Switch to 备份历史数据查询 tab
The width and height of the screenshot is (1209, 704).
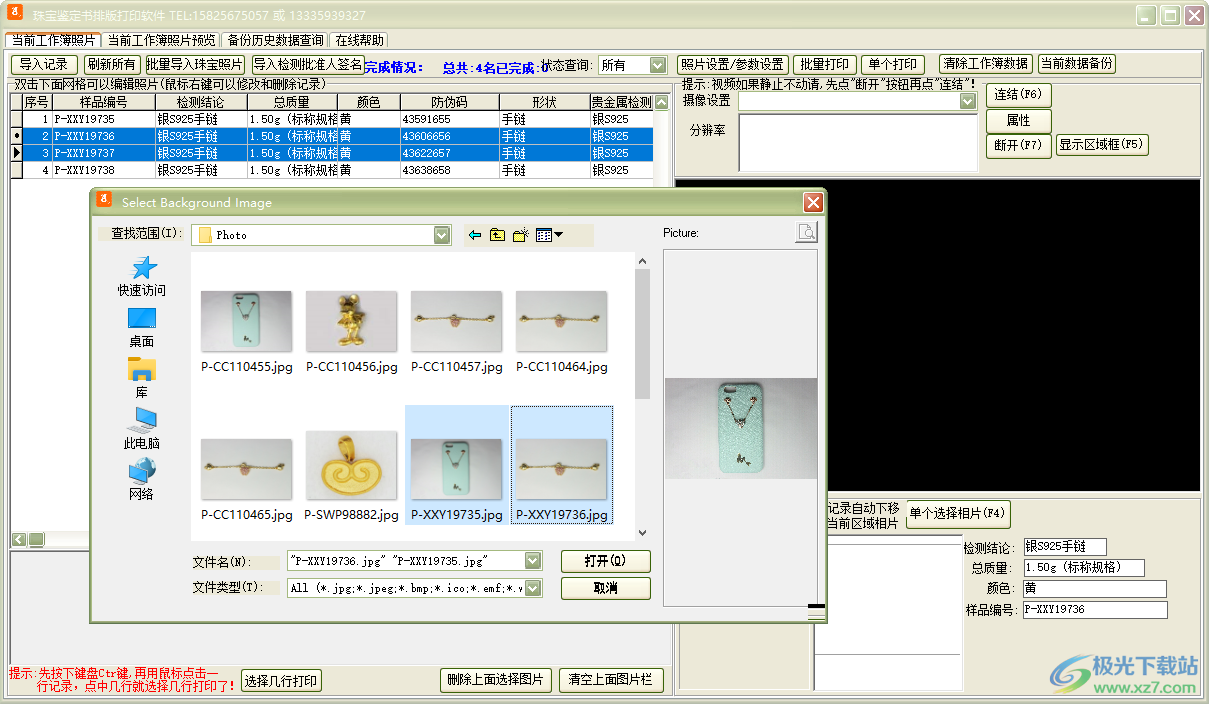tap(275, 40)
